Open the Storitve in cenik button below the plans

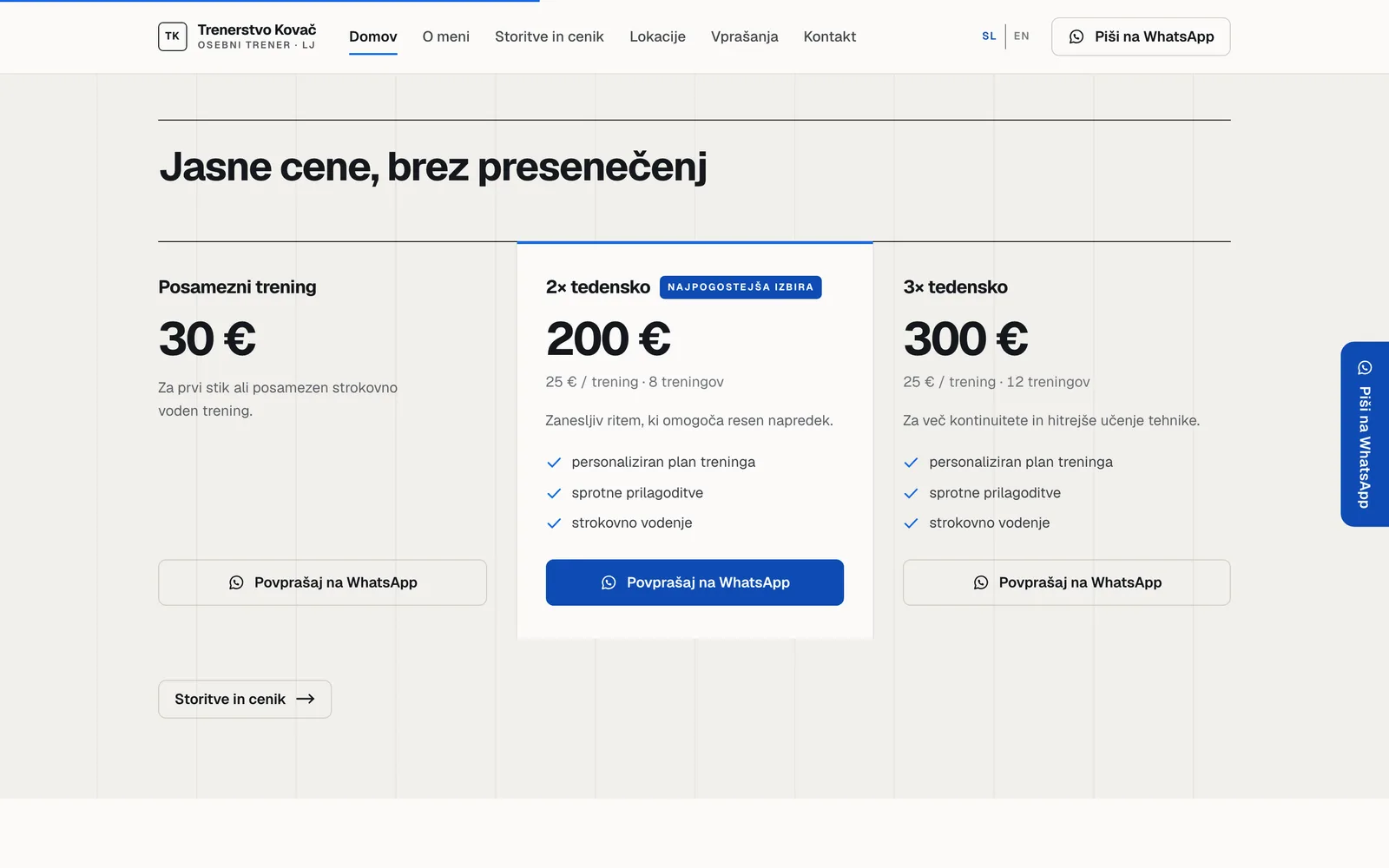click(245, 699)
